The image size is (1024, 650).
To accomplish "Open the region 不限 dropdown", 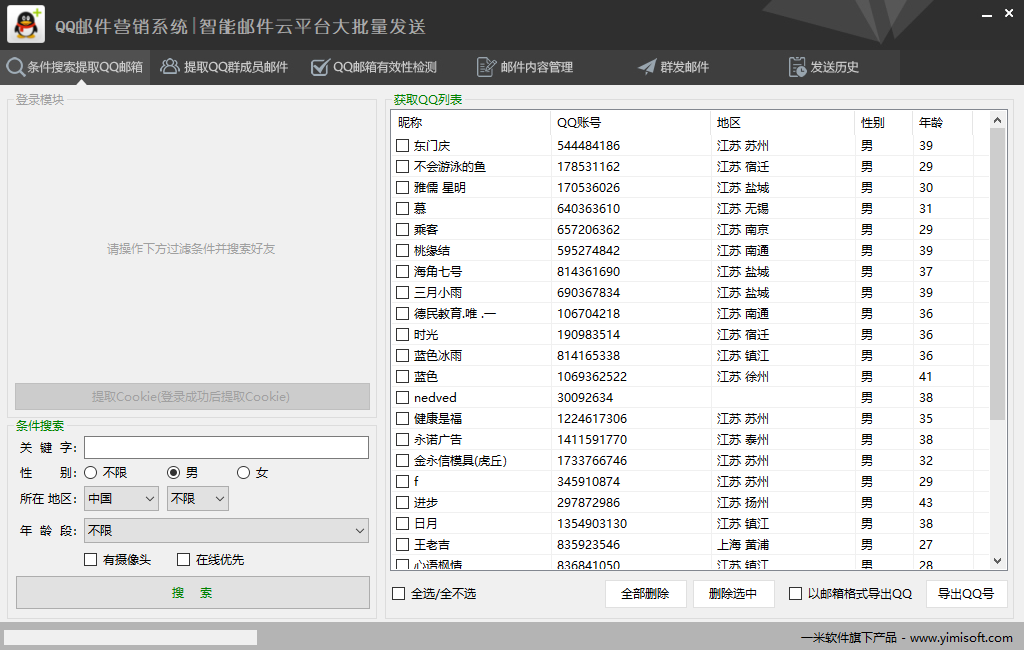I will pos(197,498).
